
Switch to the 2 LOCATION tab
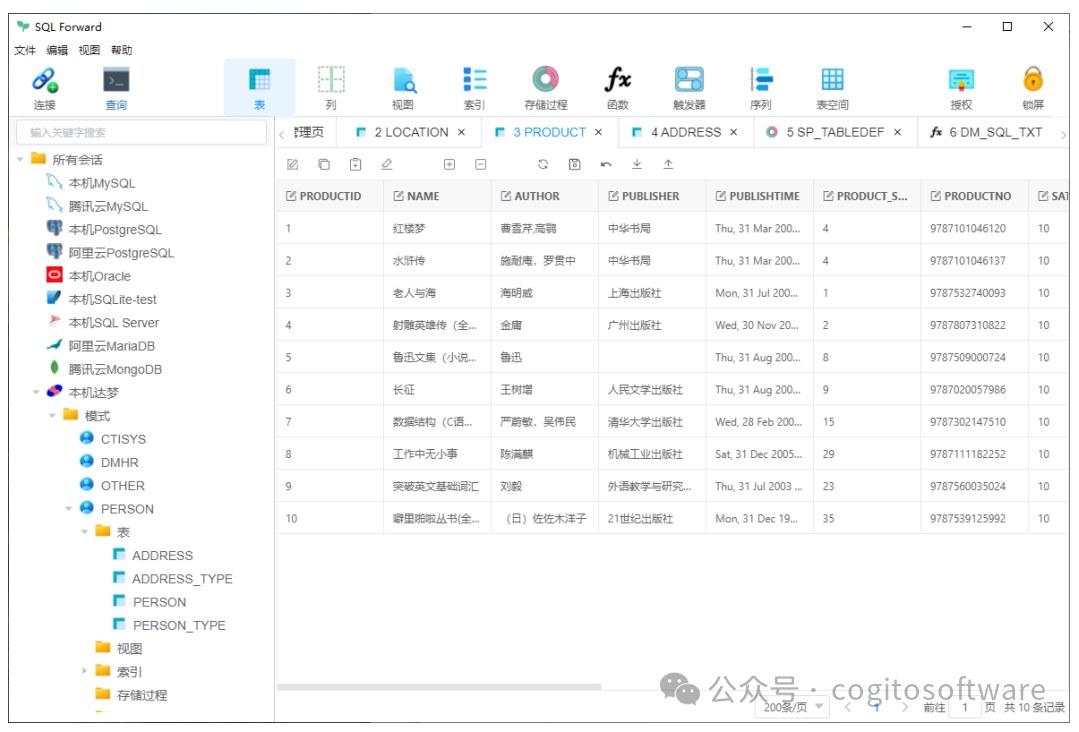411,132
